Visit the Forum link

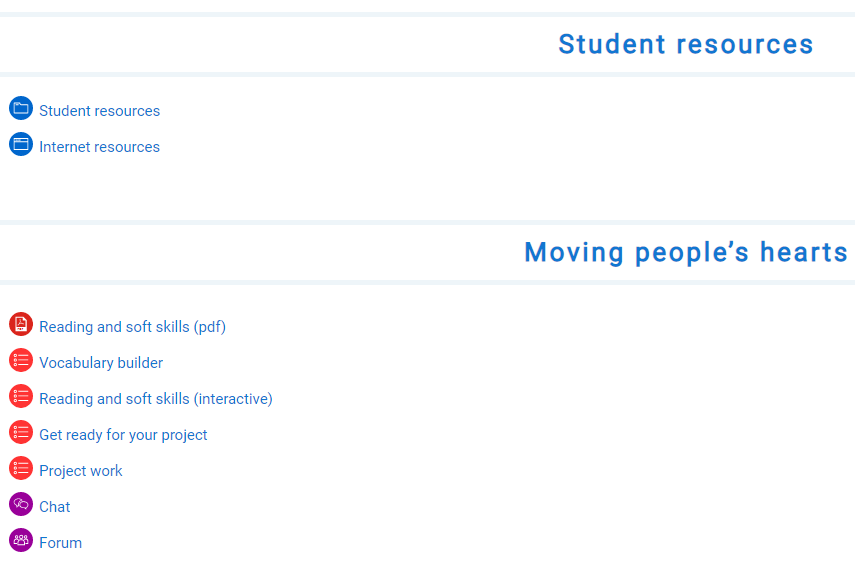pyautogui.click(x=60, y=543)
